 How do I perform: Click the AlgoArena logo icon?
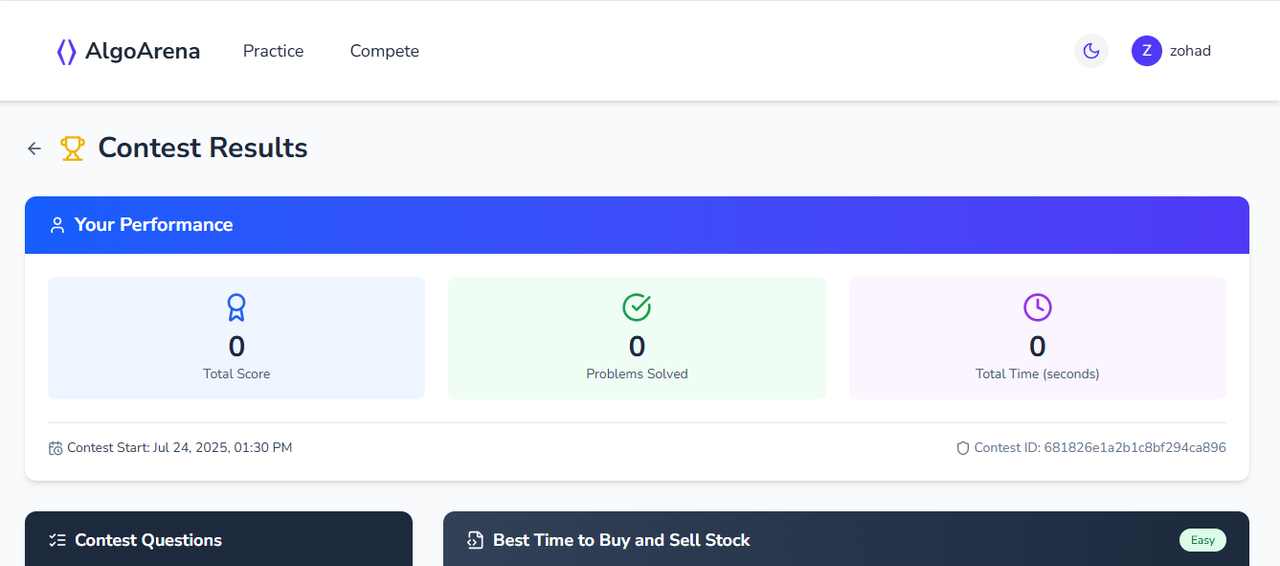coord(66,52)
